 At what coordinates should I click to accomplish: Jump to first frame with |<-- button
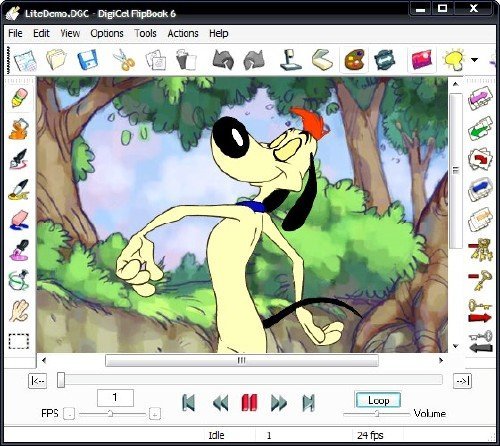[x=37, y=381]
